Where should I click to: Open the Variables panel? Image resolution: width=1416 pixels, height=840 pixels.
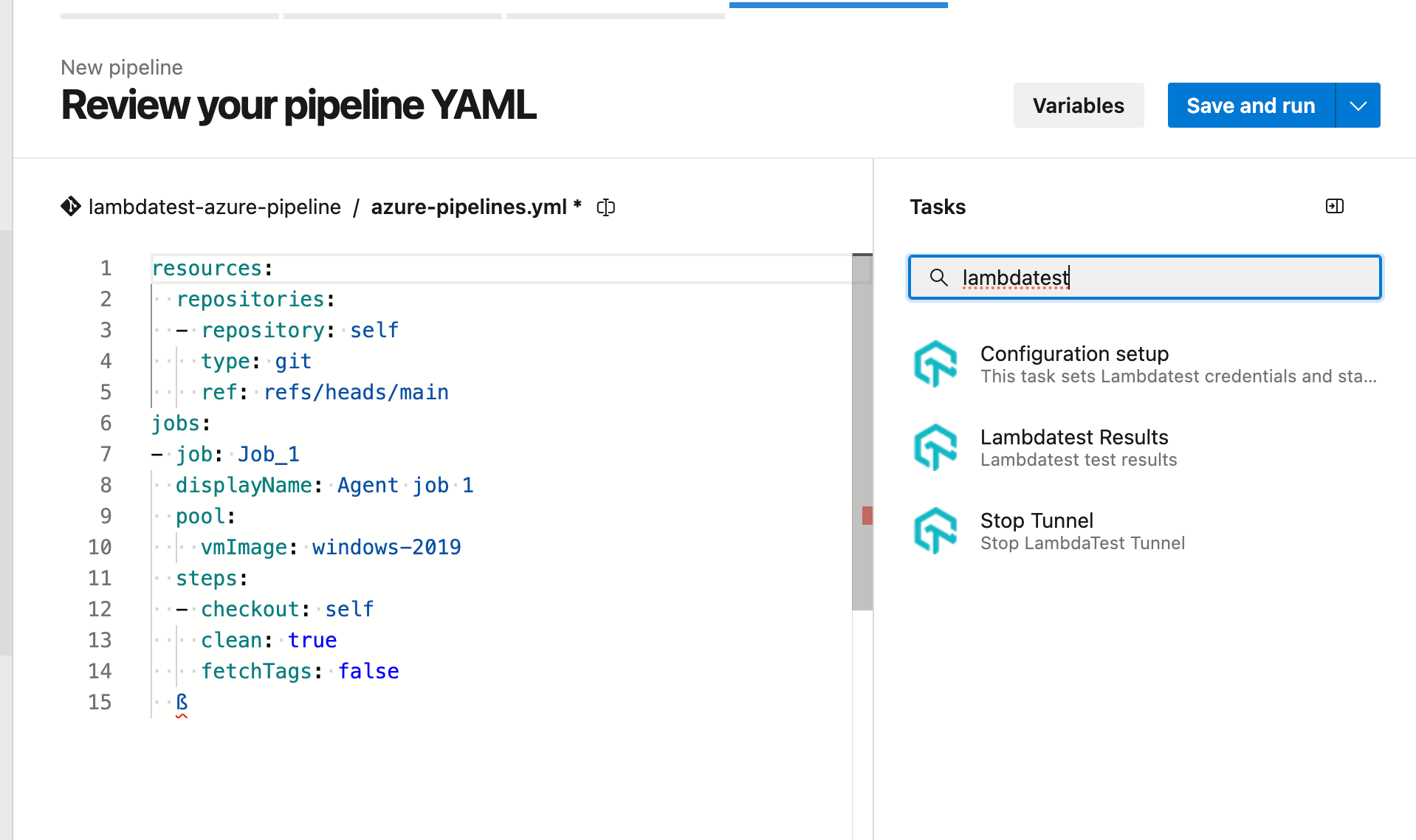1079,105
